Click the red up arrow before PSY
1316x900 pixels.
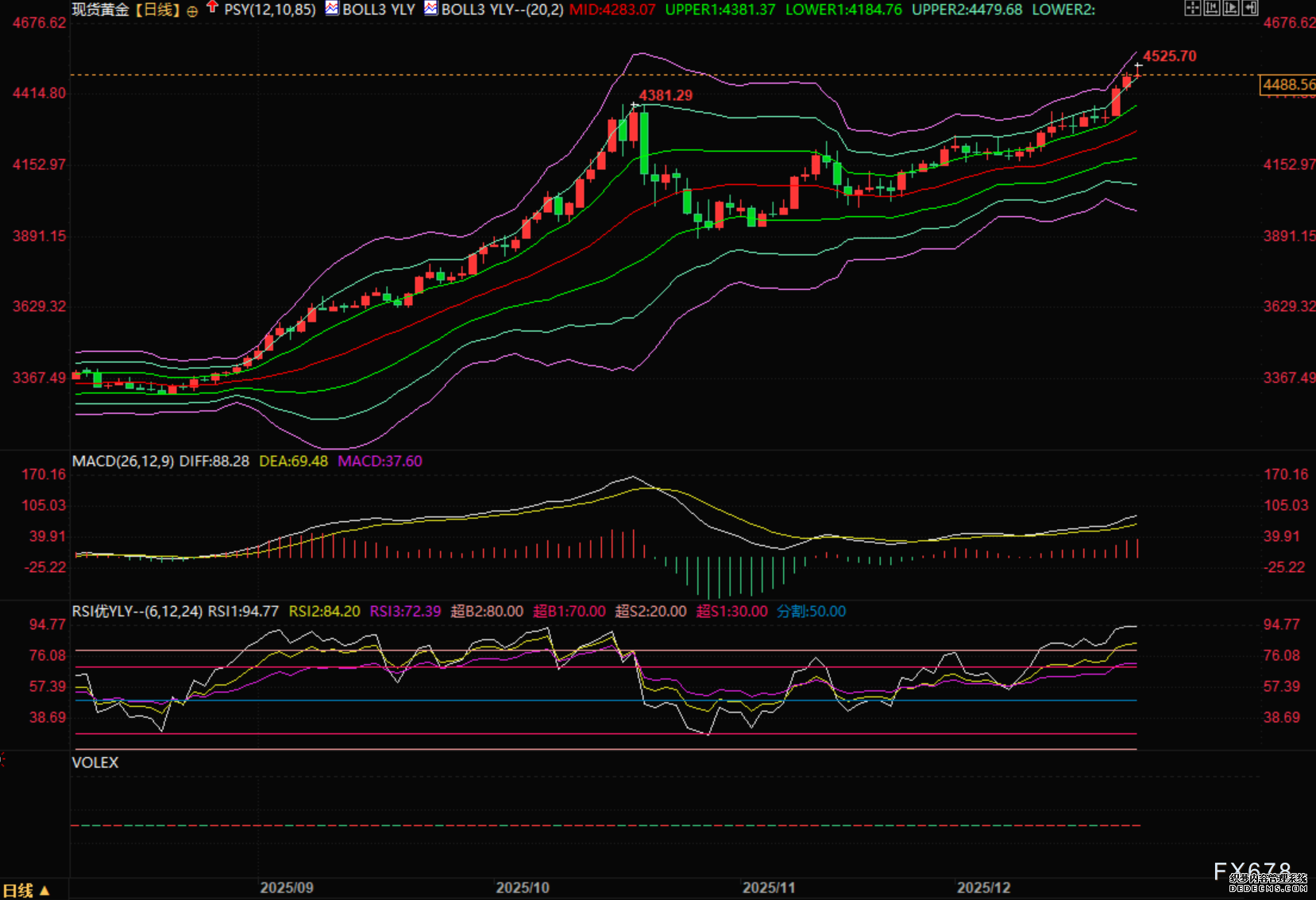click(212, 8)
